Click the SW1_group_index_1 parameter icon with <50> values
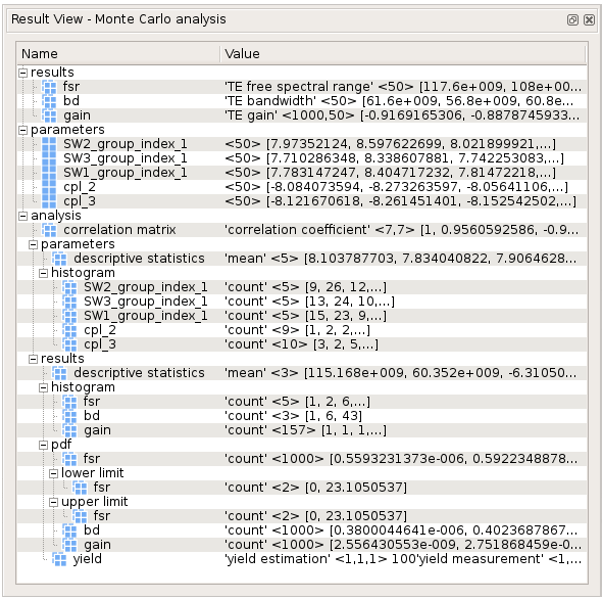The height and width of the screenshot is (599, 605). tap(49, 173)
